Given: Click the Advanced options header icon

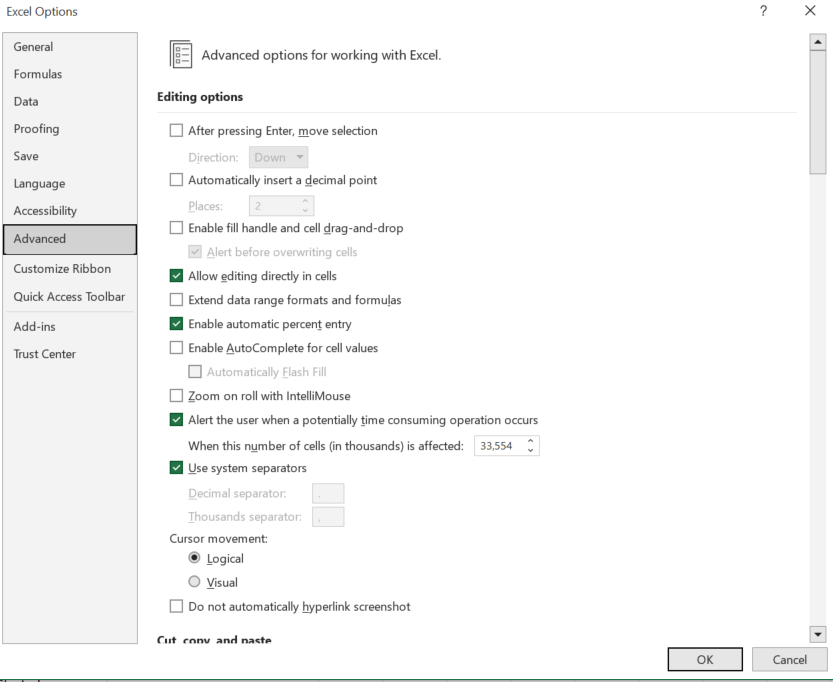Looking at the screenshot, I should [182, 55].
